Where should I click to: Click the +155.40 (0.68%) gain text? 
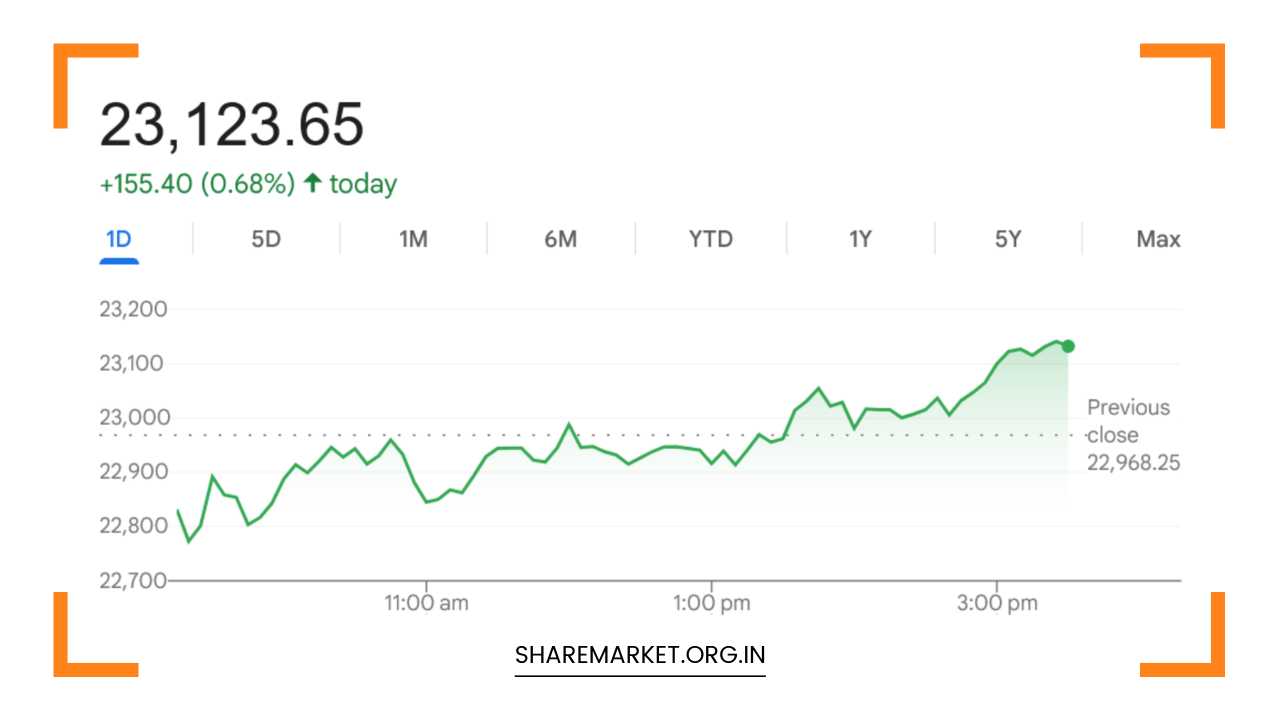(196, 183)
